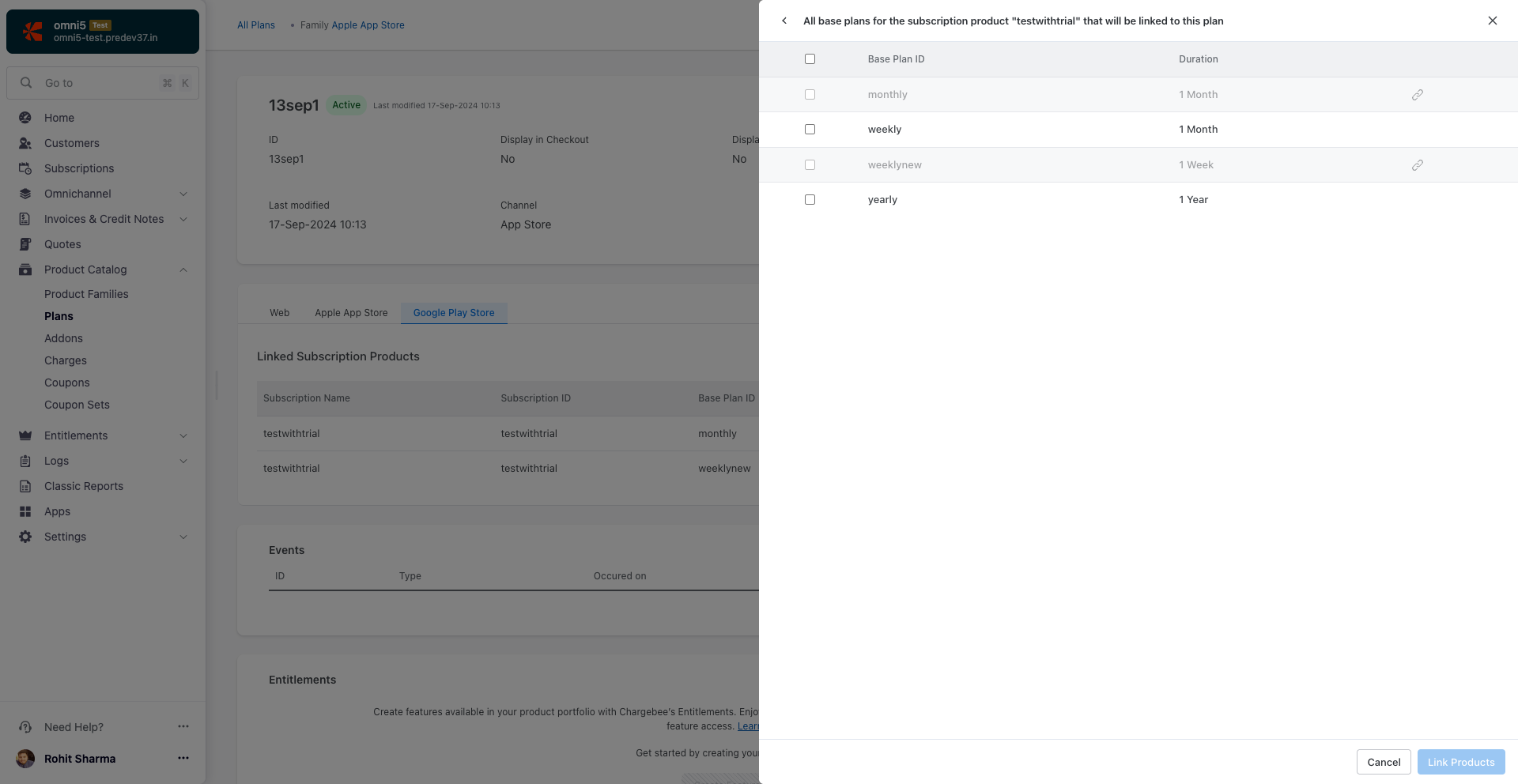
Task: Expand the Settings menu chevron
Action: click(x=183, y=537)
